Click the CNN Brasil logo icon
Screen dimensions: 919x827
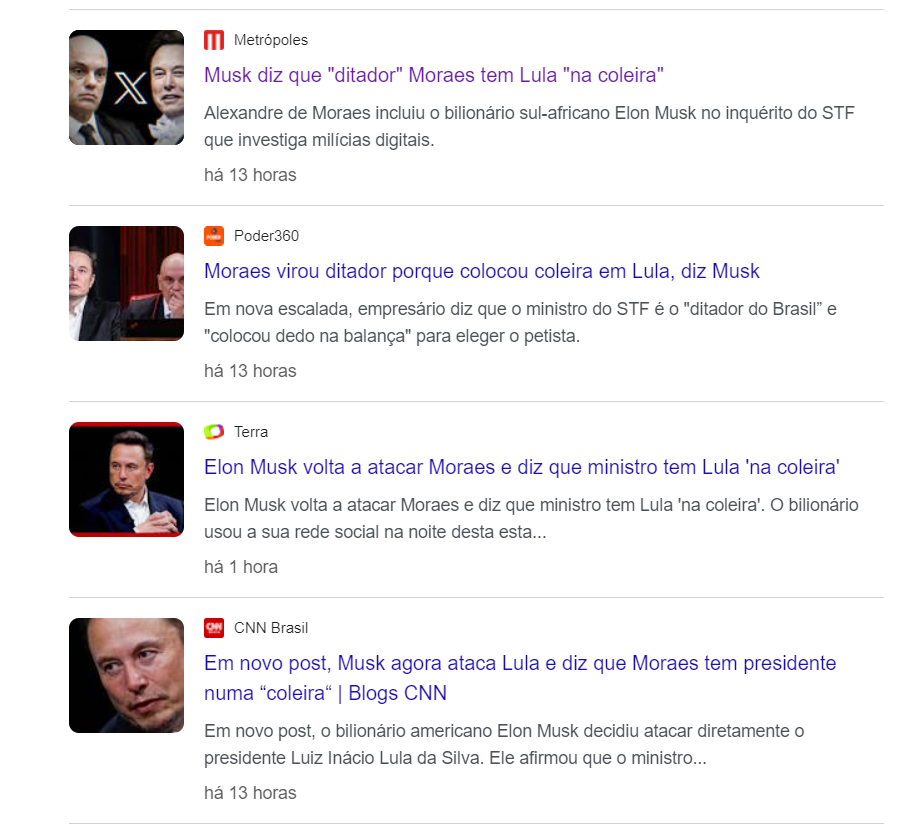coord(214,628)
